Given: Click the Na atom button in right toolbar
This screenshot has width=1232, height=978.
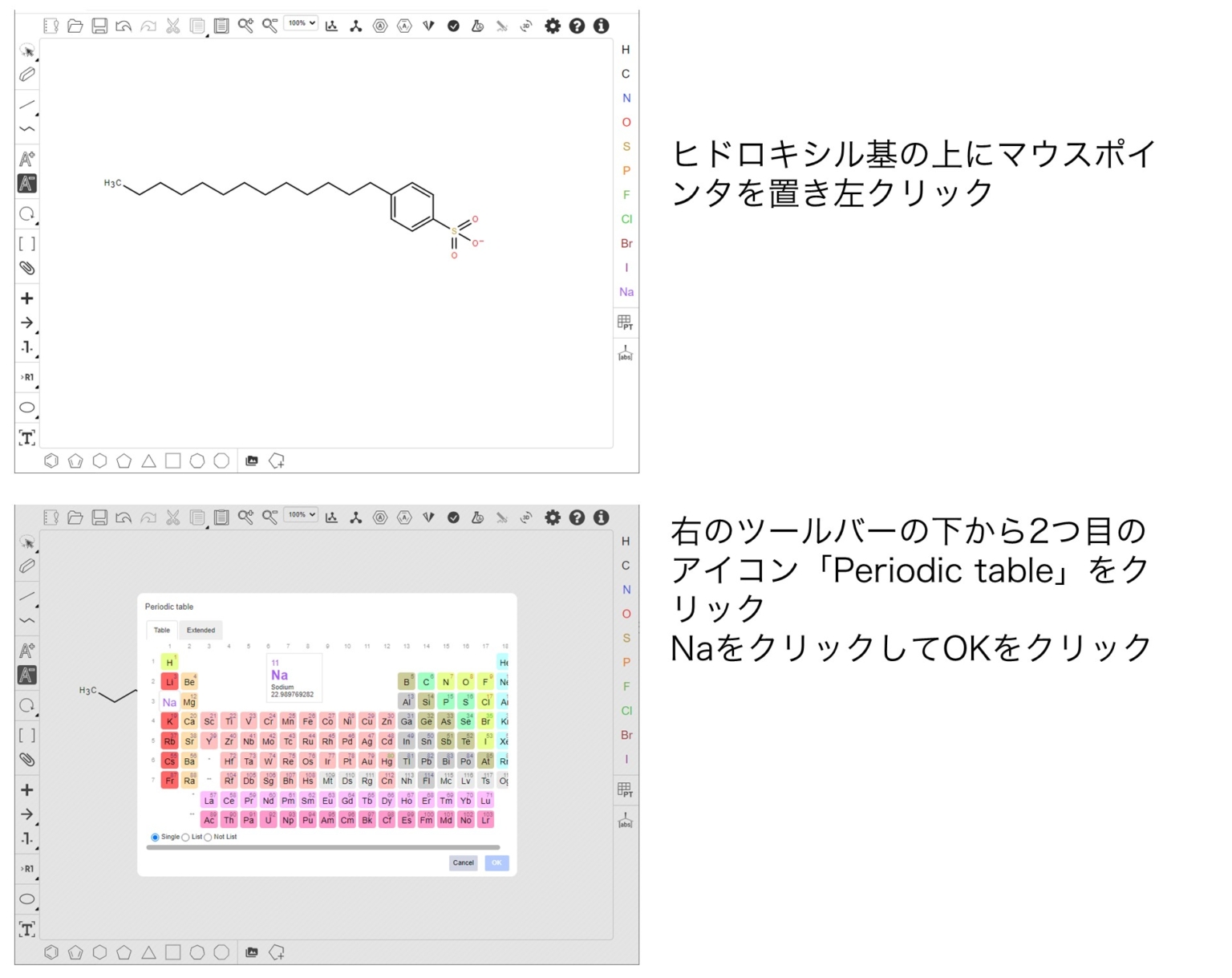Looking at the screenshot, I should click(626, 292).
